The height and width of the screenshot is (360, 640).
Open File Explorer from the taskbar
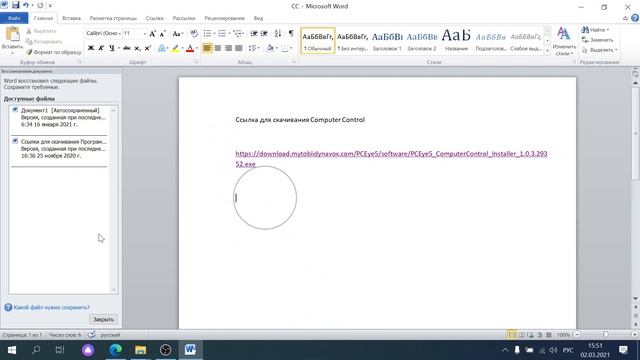point(140,350)
